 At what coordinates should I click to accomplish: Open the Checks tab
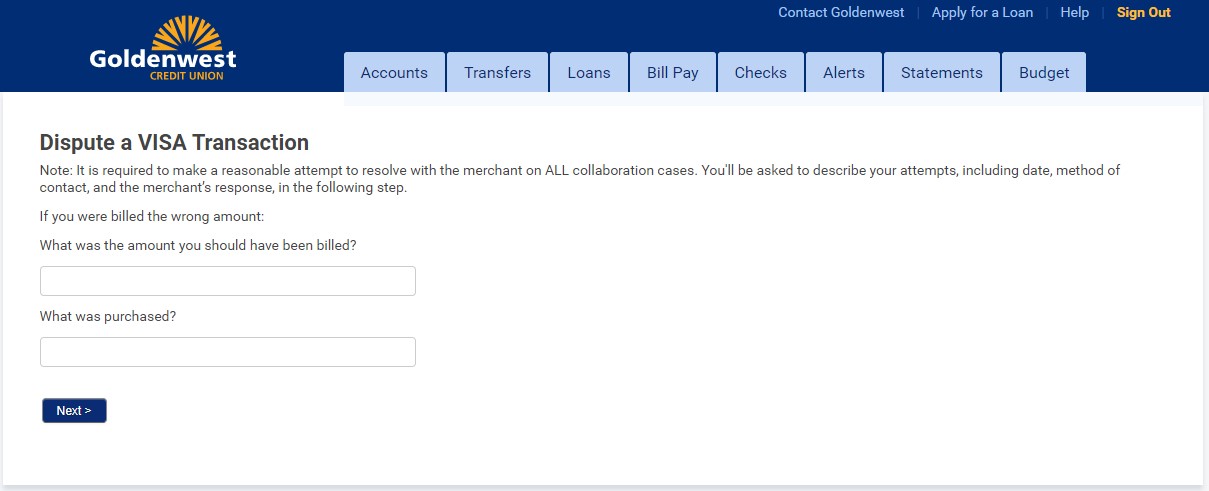760,73
